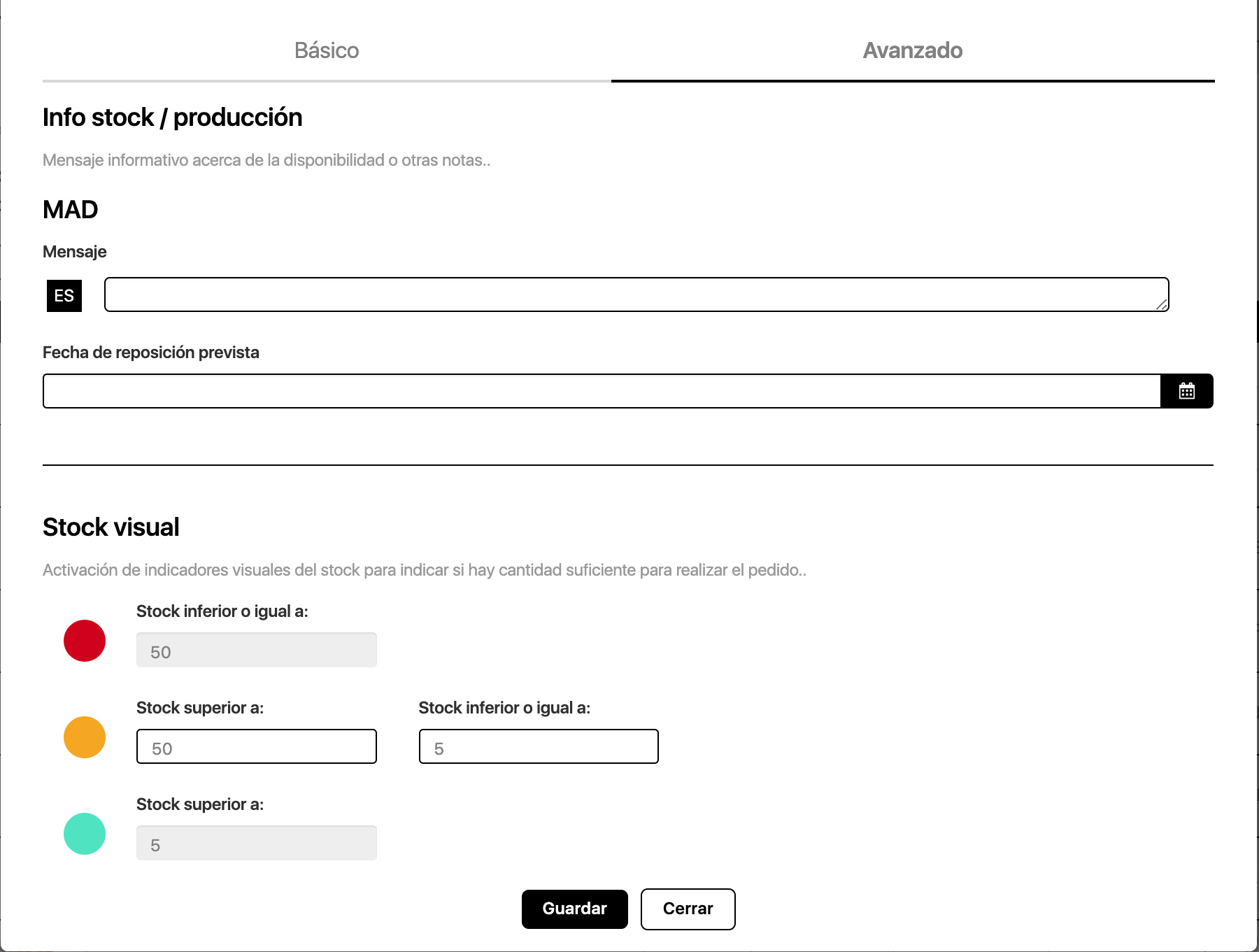Click the Mensaje label

pos(75,252)
